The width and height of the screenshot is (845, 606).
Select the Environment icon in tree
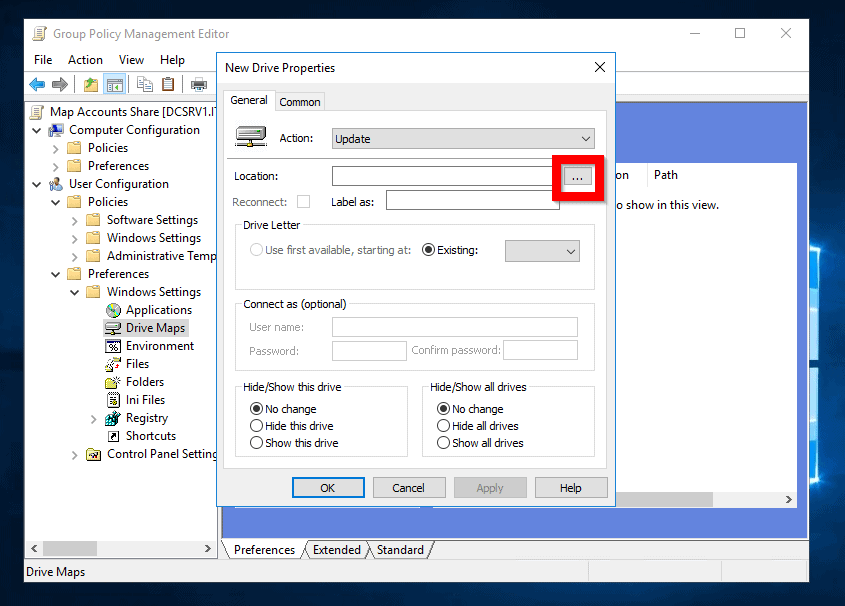[x=114, y=346]
